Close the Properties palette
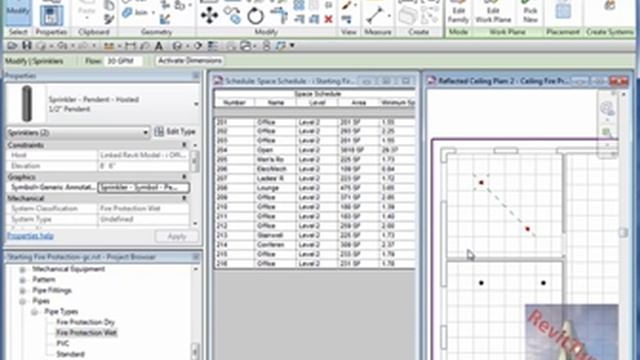640x360 pixels. tap(196, 76)
